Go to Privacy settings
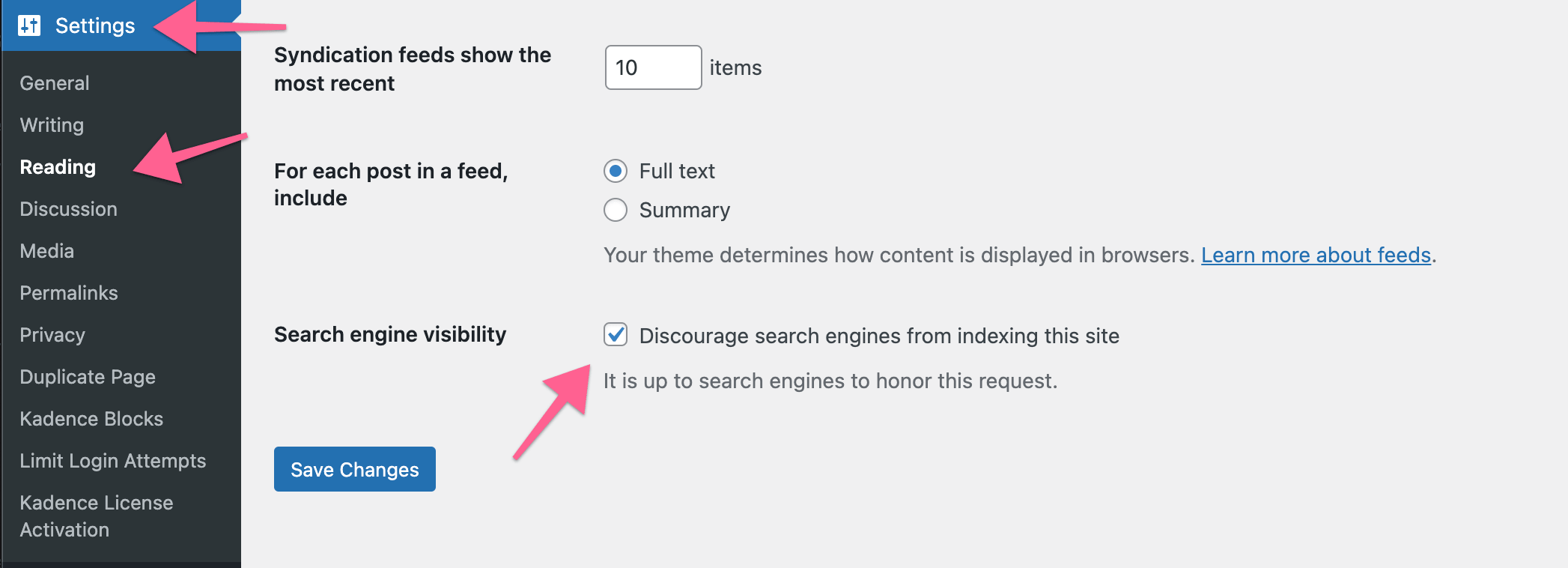1568x568 pixels. [x=52, y=335]
